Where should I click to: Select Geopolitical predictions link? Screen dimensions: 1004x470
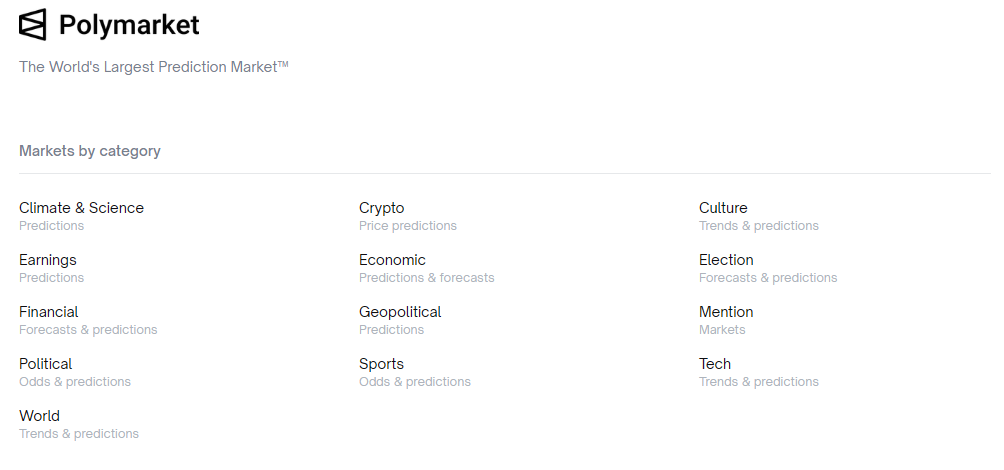click(400, 312)
